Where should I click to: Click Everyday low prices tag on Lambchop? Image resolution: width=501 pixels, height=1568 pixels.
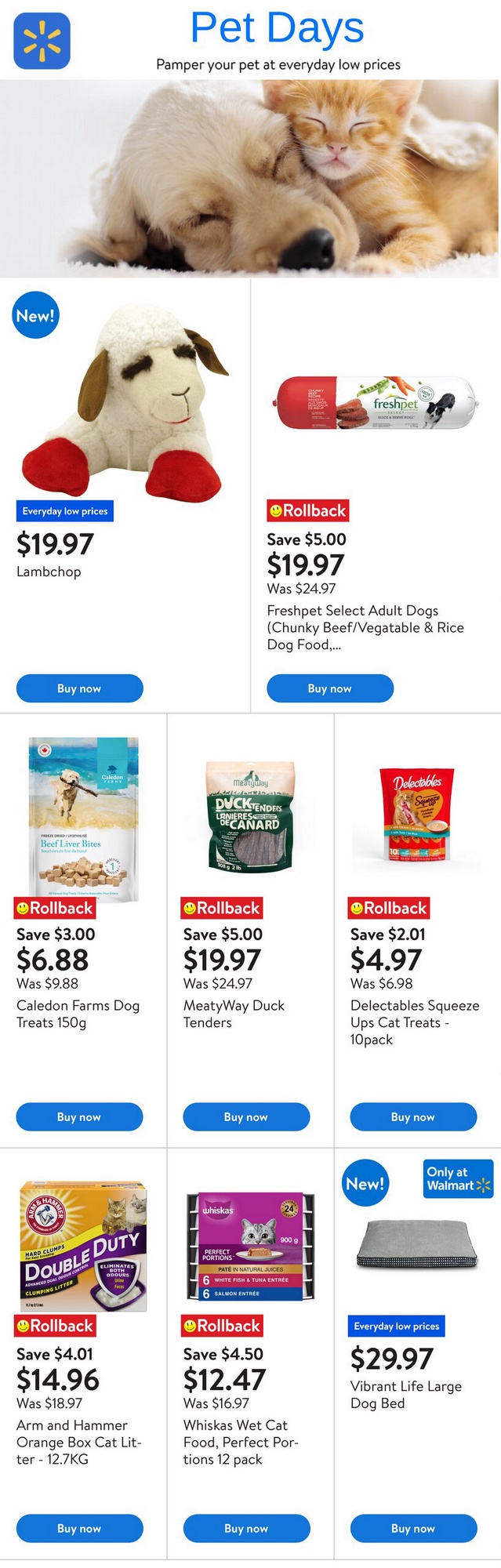click(x=65, y=511)
